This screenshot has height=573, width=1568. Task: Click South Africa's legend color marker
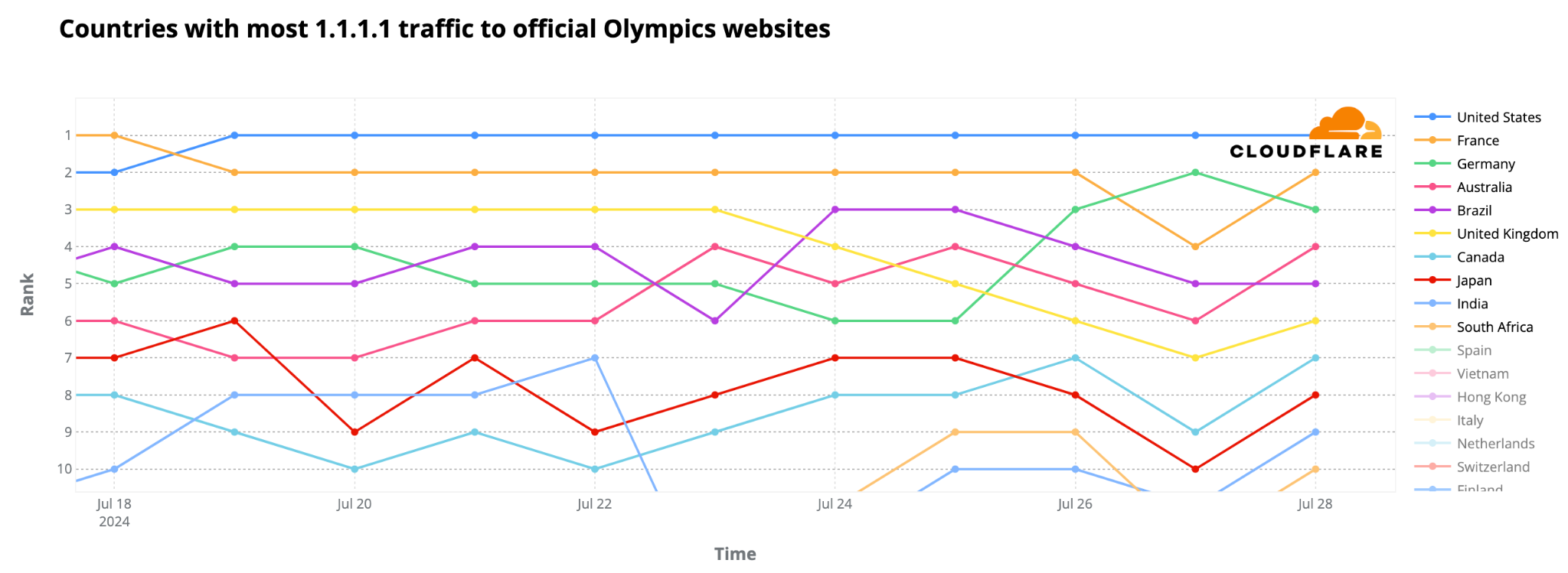pos(1432,327)
